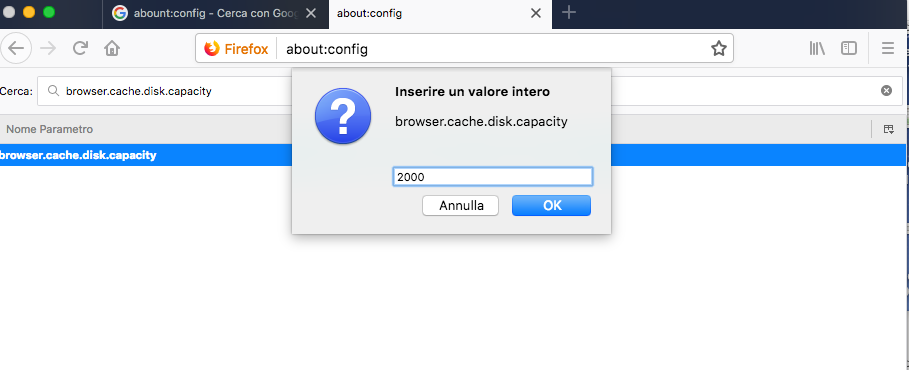Click the Cerca search box
Viewport: 909px width, 370px height.
pos(470,91)
